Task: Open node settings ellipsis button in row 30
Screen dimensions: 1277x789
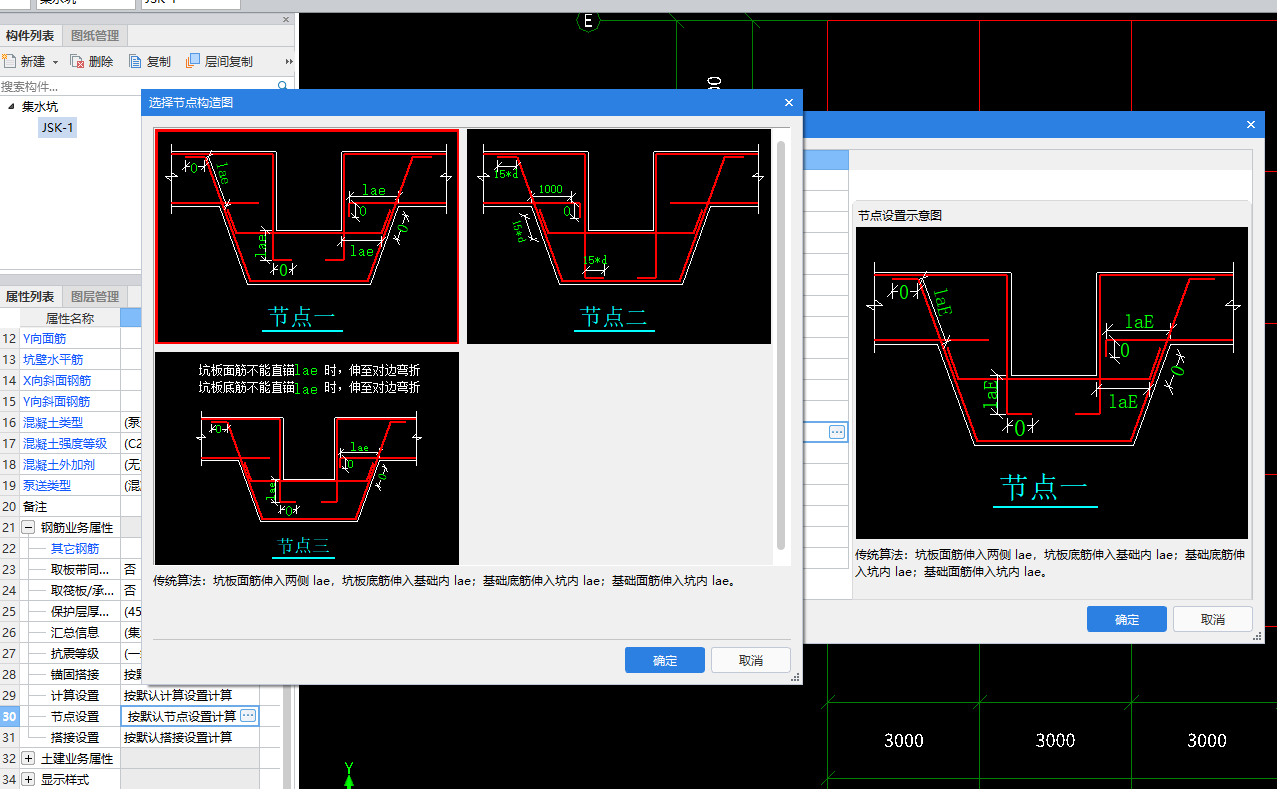Action: click(x=248, y=716)
